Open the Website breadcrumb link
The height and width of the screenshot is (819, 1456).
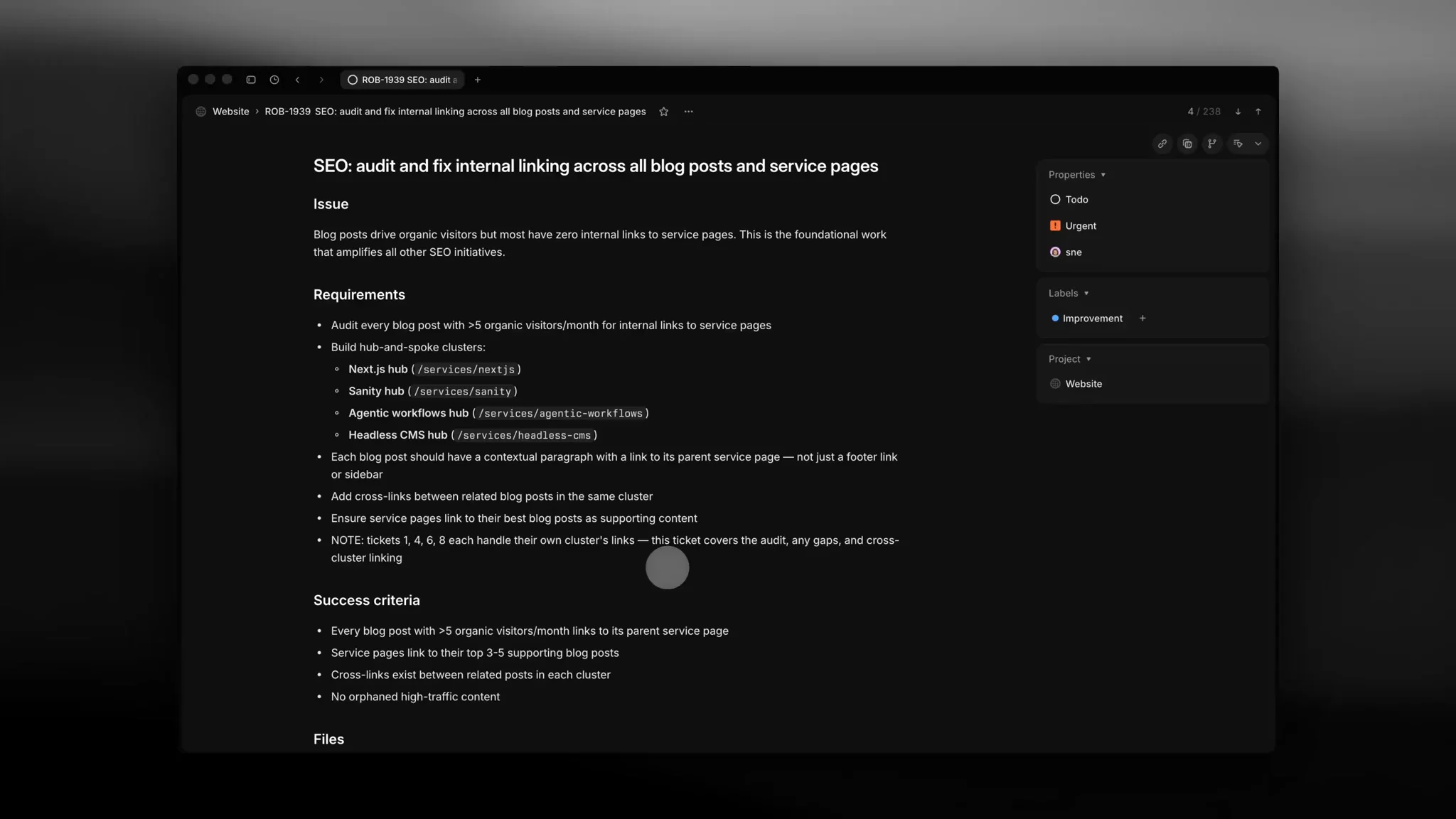click(230, 112)
